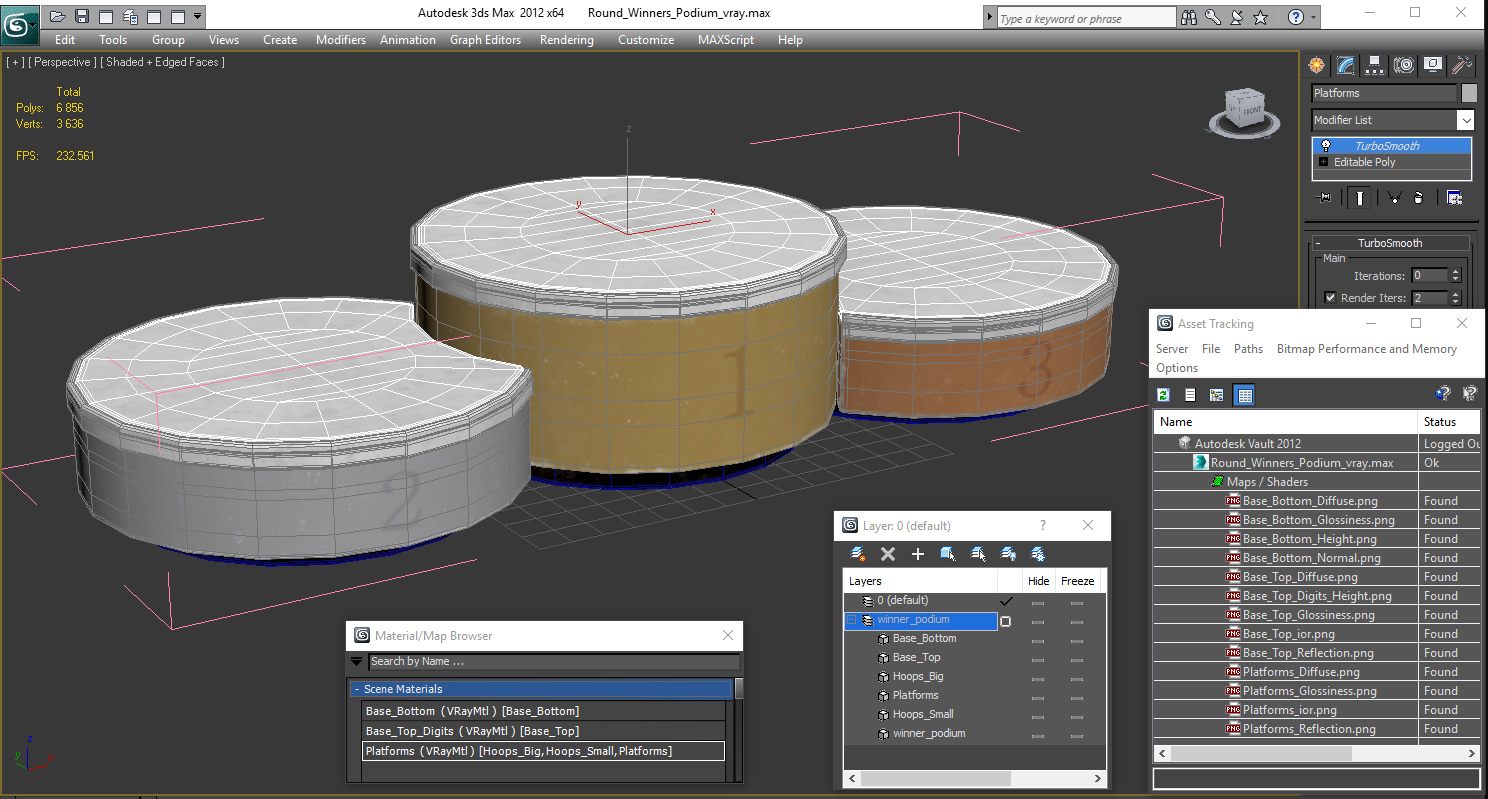Open the Rendering menu

point(566,40)
